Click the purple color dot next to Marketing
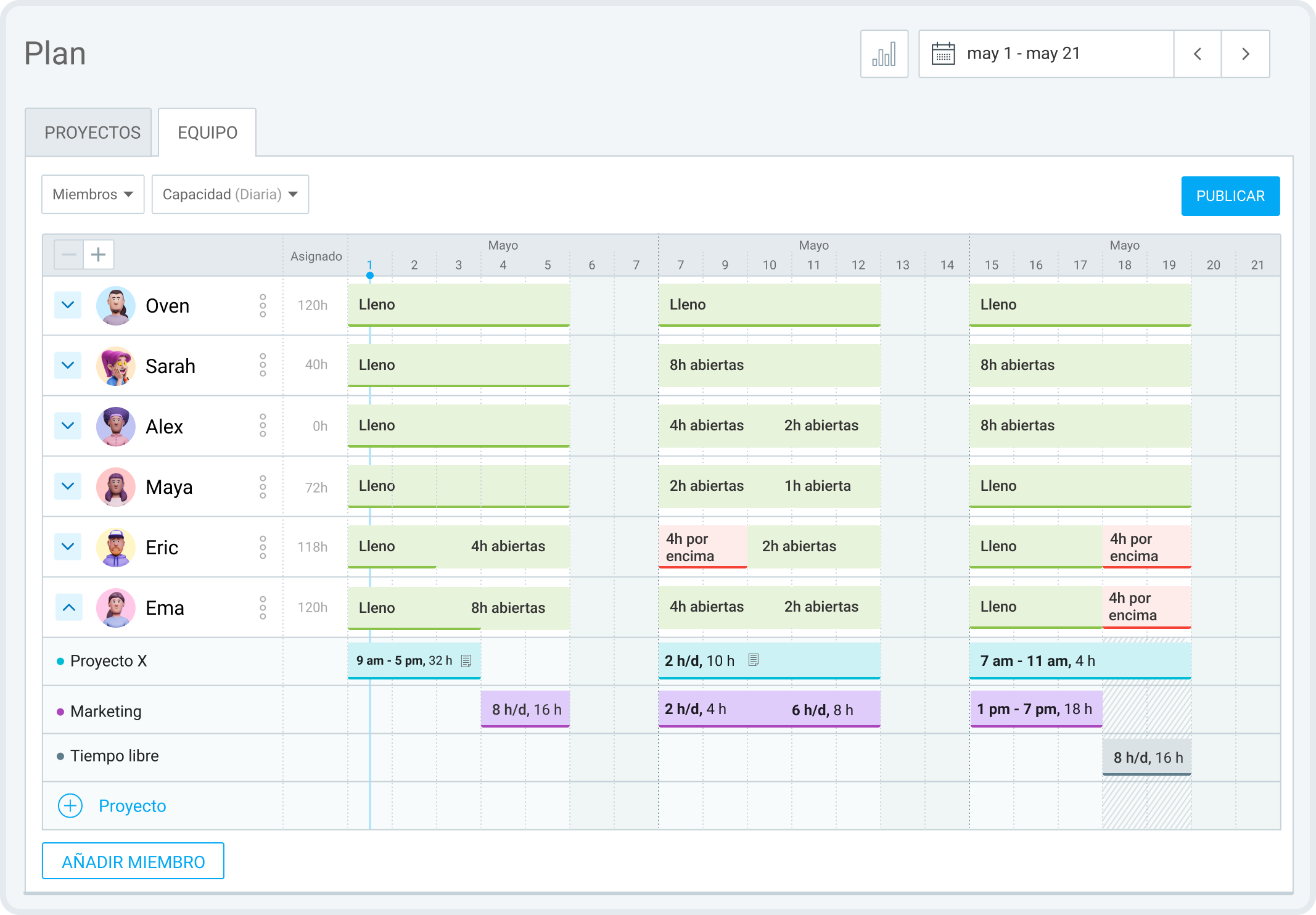The height and width of the screenshot is (915, 1316). [x=60, y=711]
